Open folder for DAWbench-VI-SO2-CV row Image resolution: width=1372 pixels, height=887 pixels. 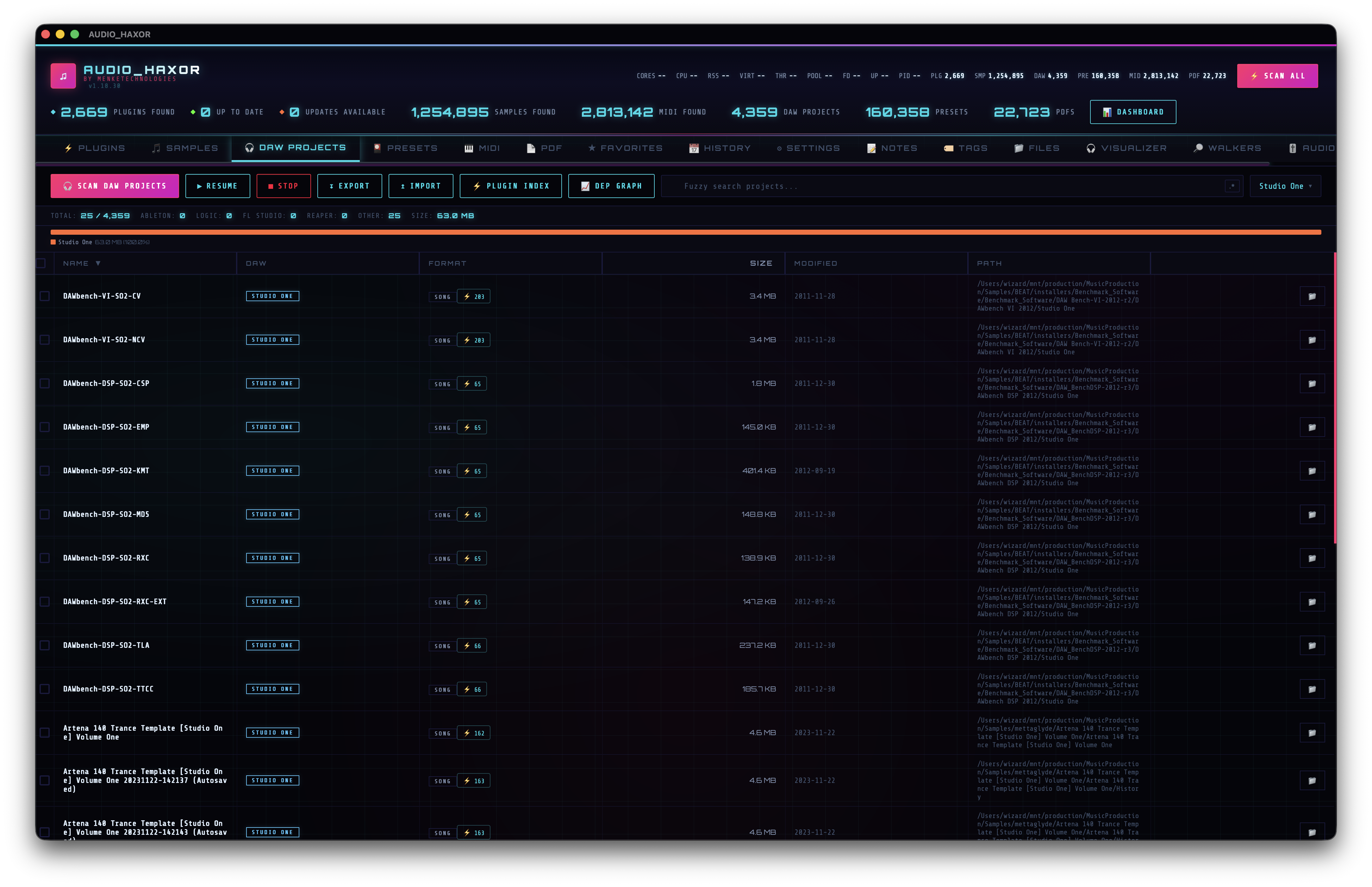coord(1312,296)
